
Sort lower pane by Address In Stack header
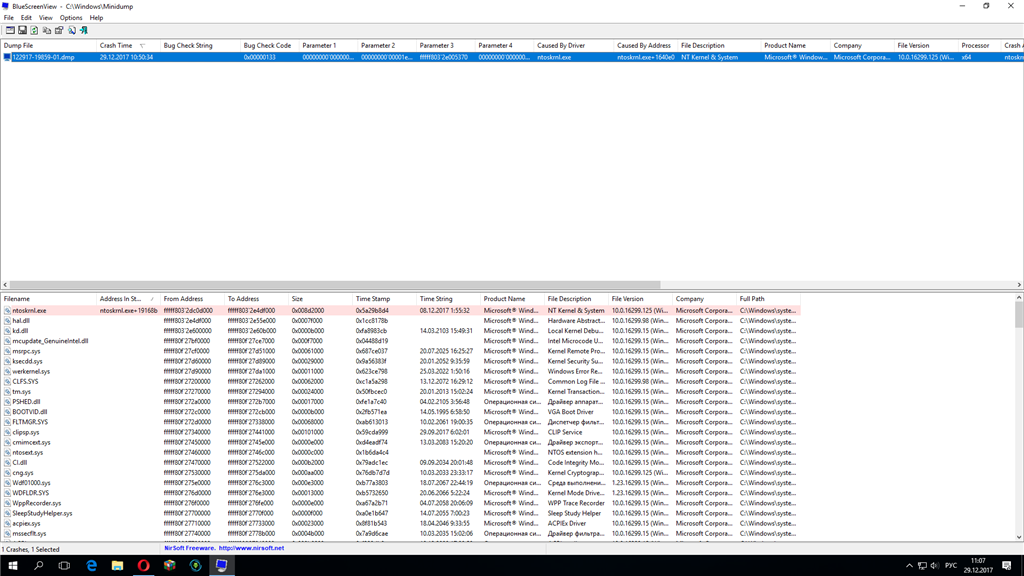coord(128,299)
